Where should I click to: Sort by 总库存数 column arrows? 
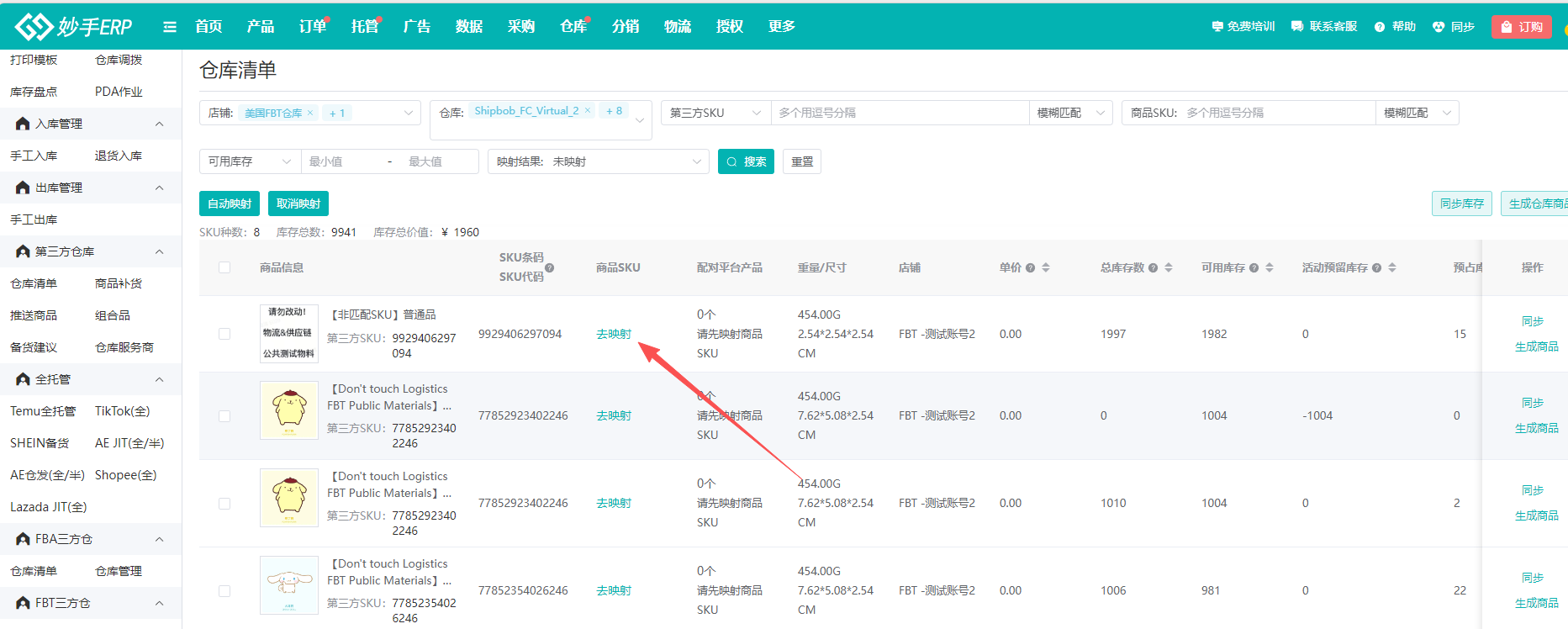click(x=1169, y=267)
